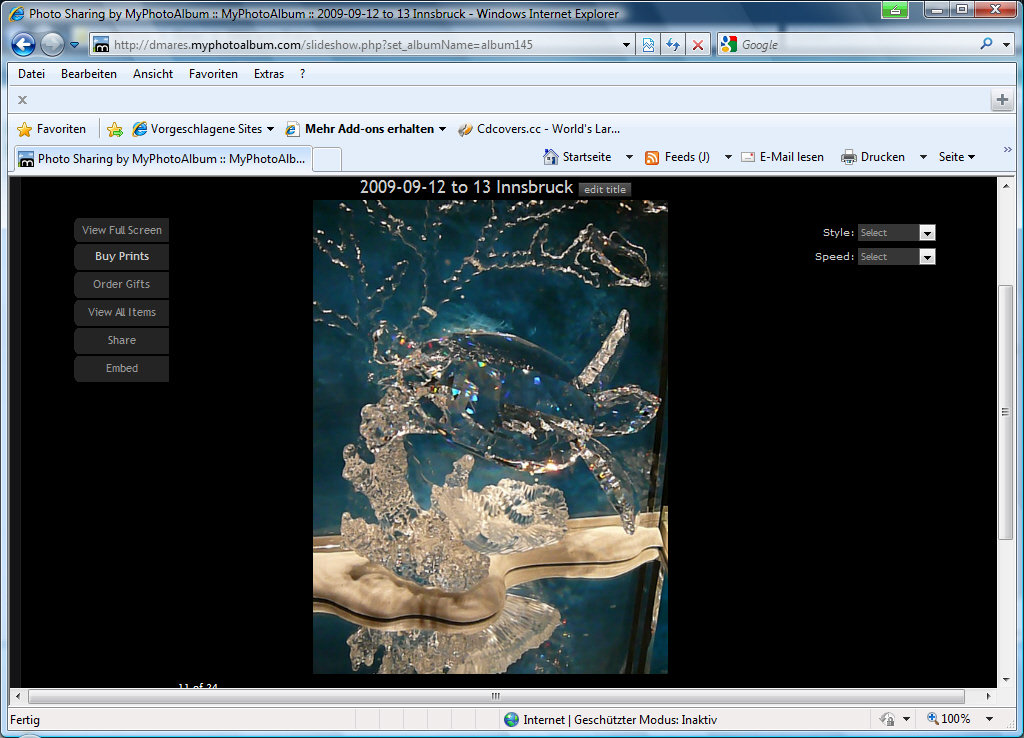Click the edit title button
This screenshot has width=1024, height=738.
[605, 190]
